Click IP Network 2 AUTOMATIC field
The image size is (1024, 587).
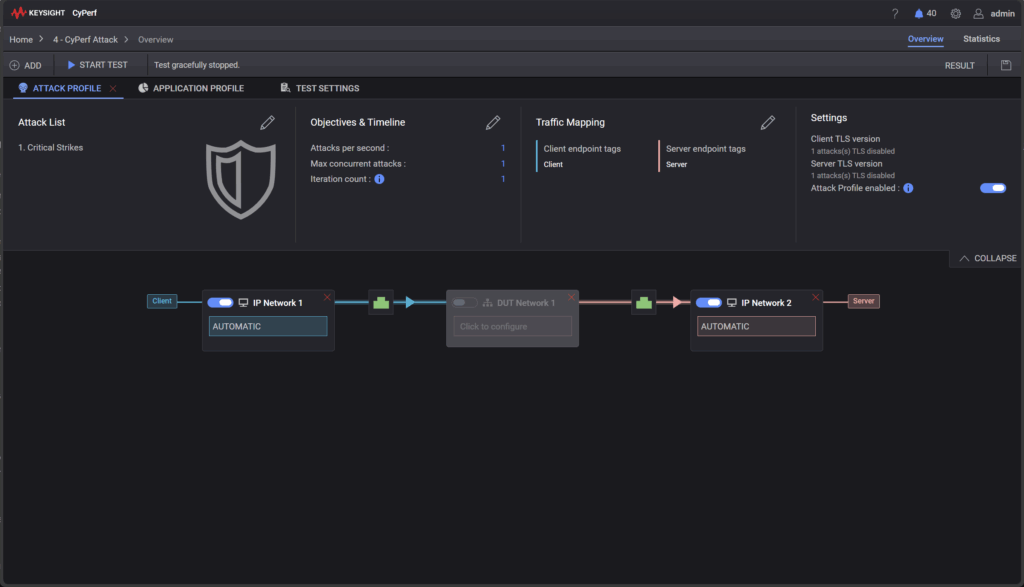(756, 326)
